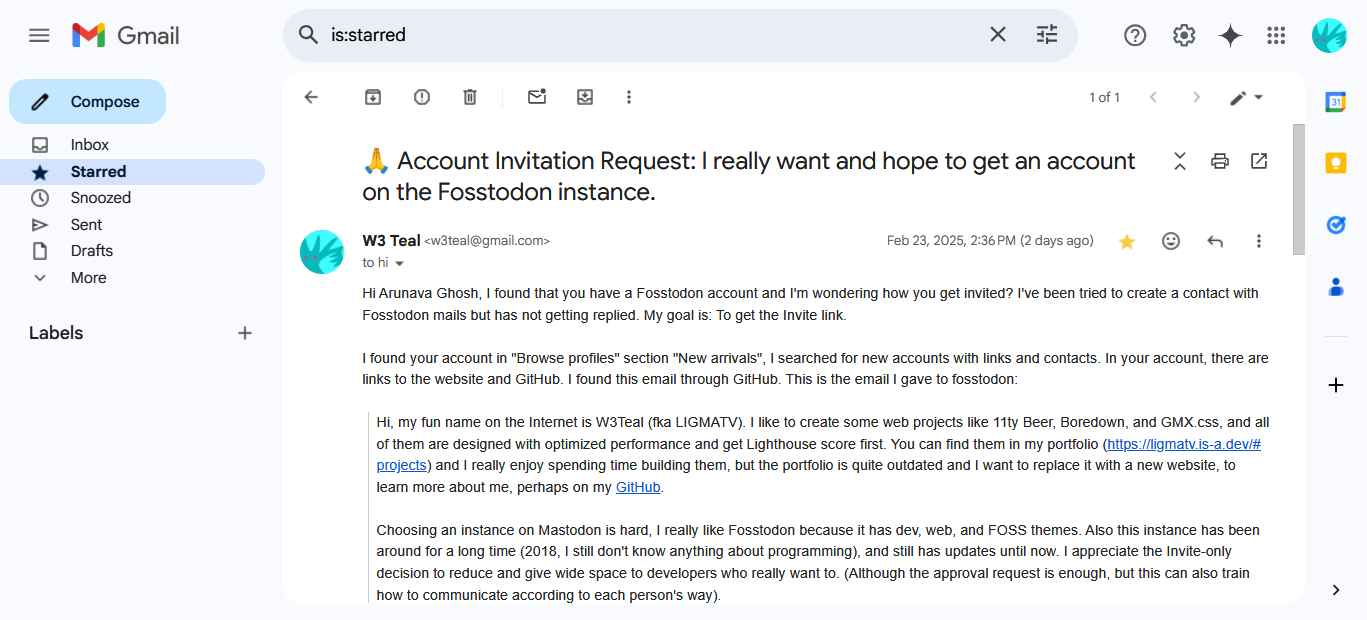Open the email in a new window
The image size is (1367, 620).
tap(1258, 161)
